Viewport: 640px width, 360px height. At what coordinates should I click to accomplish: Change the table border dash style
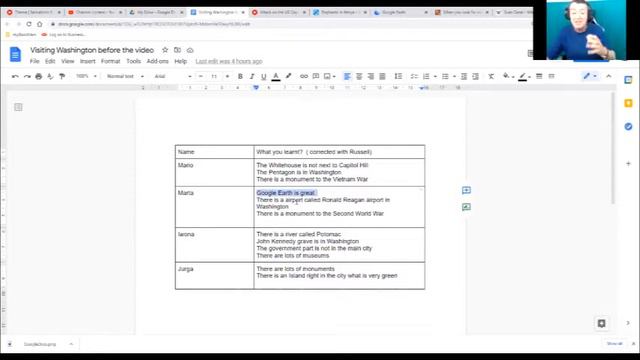tap(551, 76)
